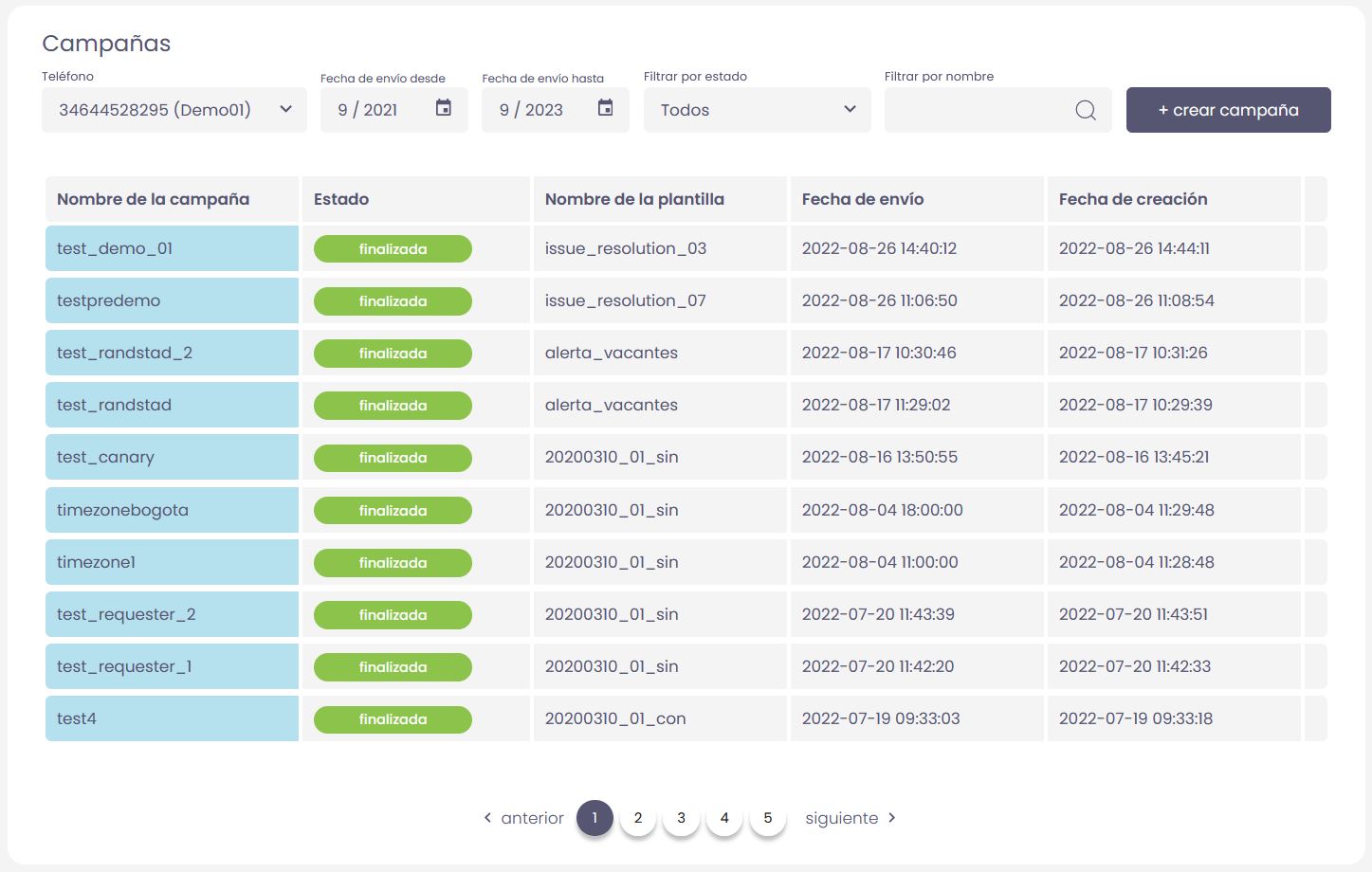Image resolution: width=1372 pixels, height=872 pixels.
Task: Type in the Filtrar por nombre field
Action: tap(977, 110)
